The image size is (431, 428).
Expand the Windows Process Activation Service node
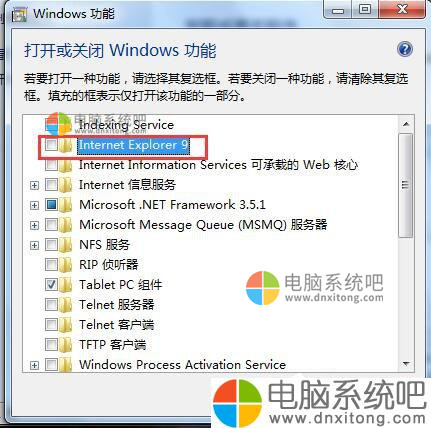coord(34,365)
